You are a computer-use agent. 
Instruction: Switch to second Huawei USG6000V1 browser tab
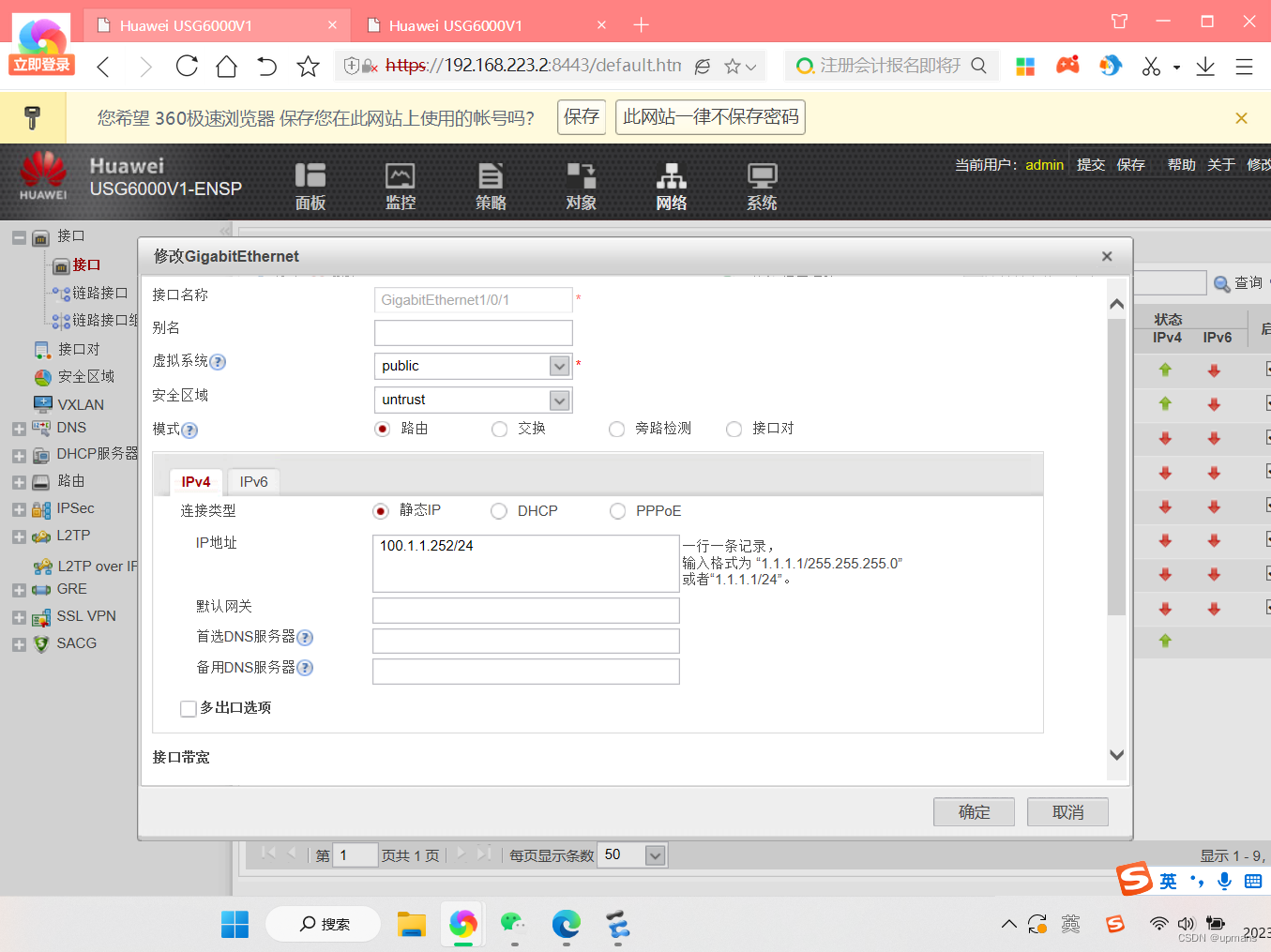click(485, 25)
